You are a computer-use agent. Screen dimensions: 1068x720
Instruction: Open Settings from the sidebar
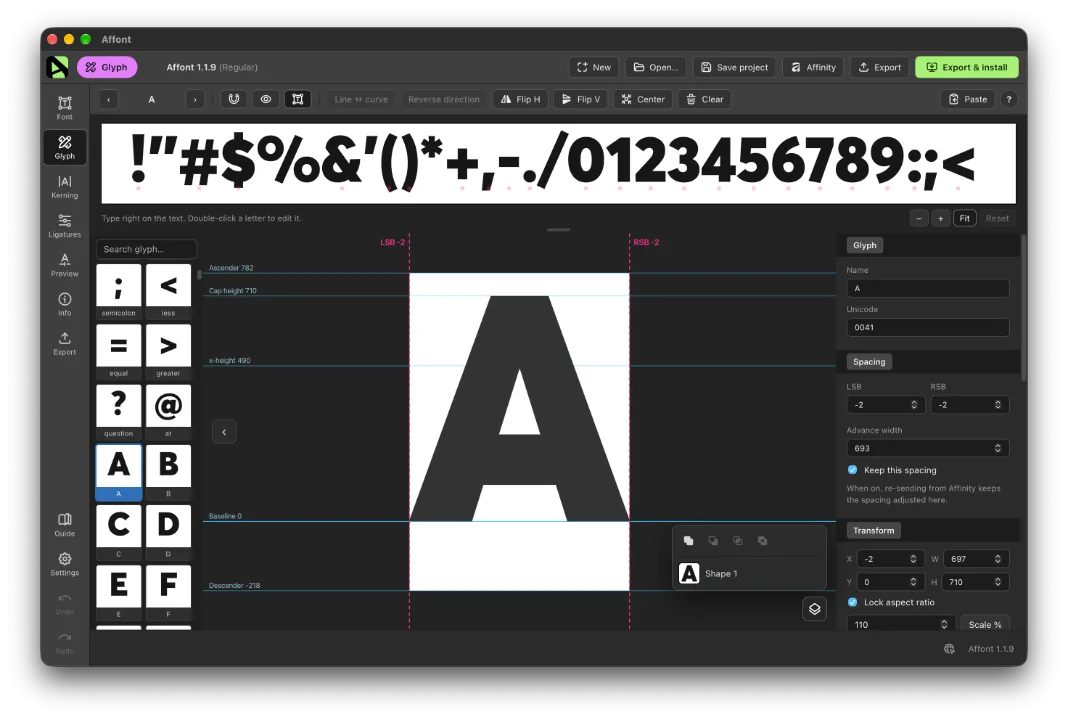point(65,563)
